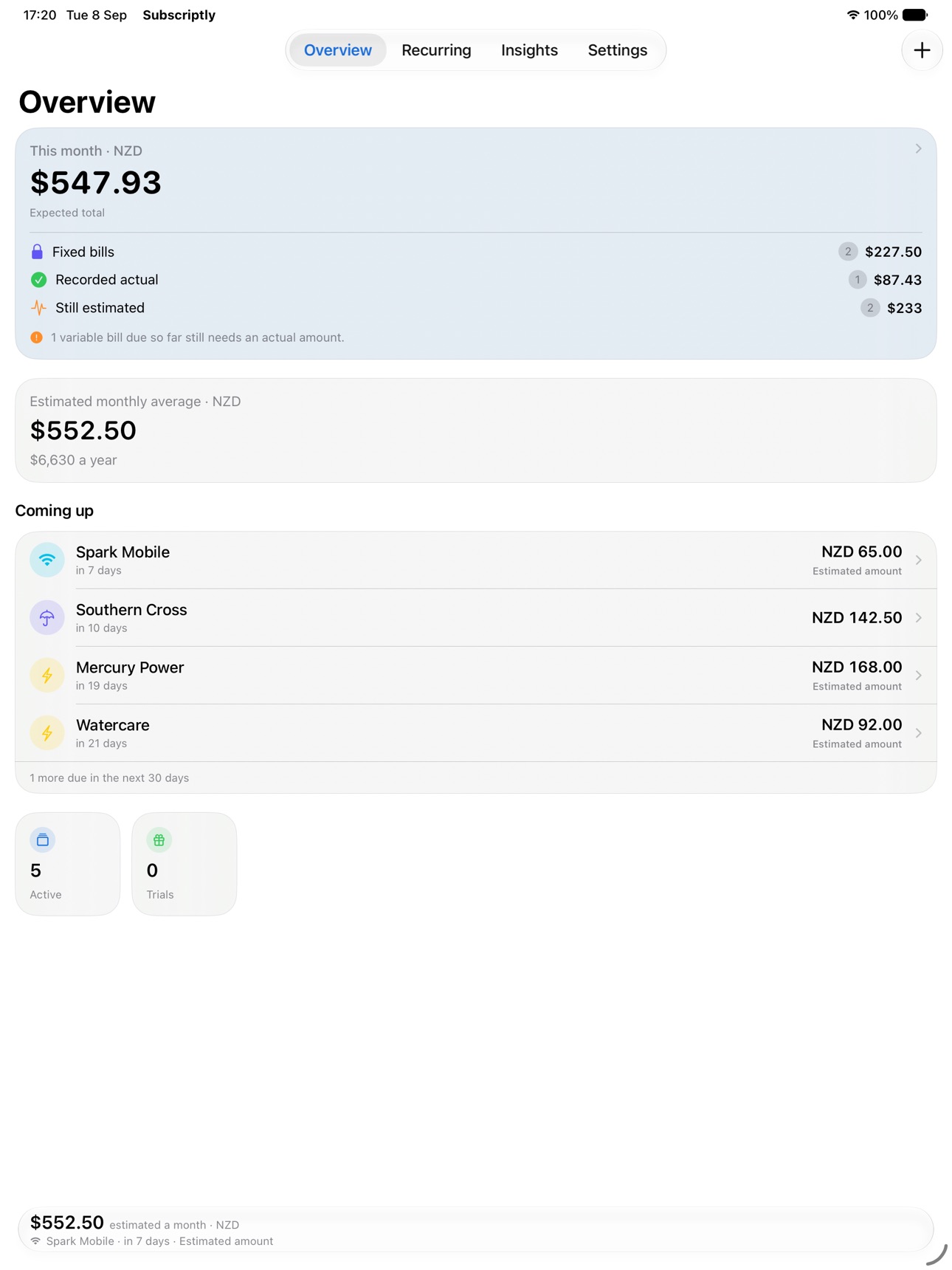Tap the orange variable bill warning icon
This screenshot has width=952, height=1270.
36,337
